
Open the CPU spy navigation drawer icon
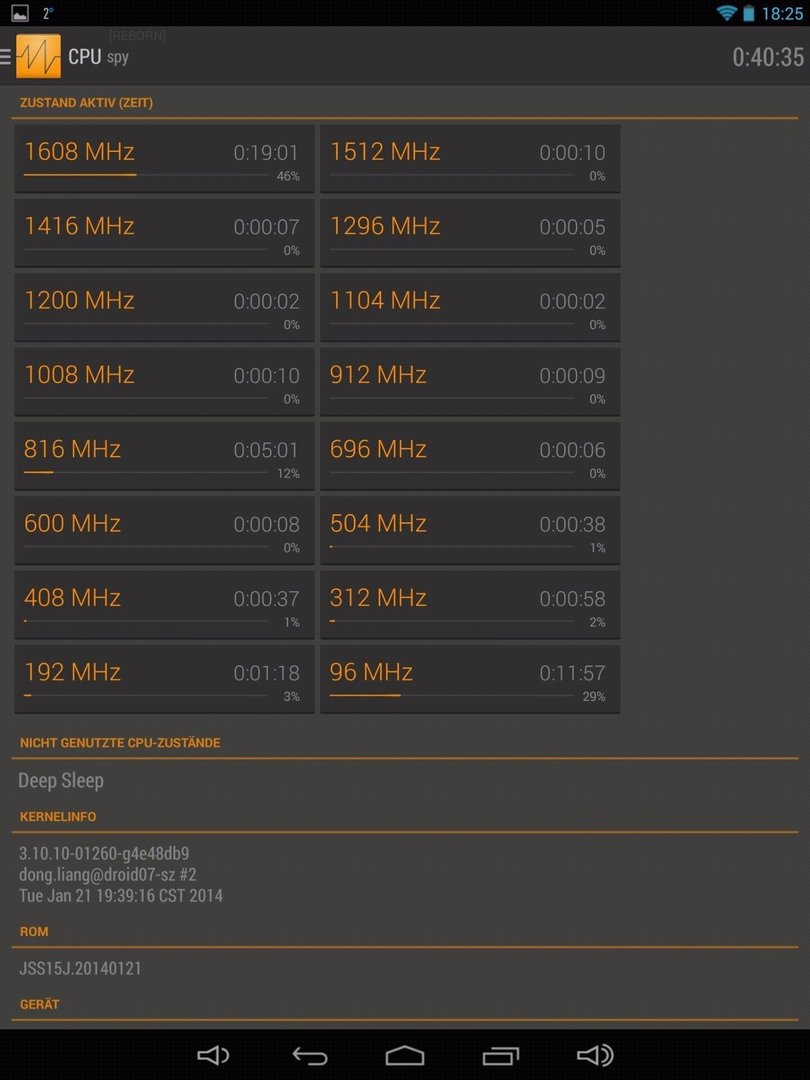[x=6, y=56]
